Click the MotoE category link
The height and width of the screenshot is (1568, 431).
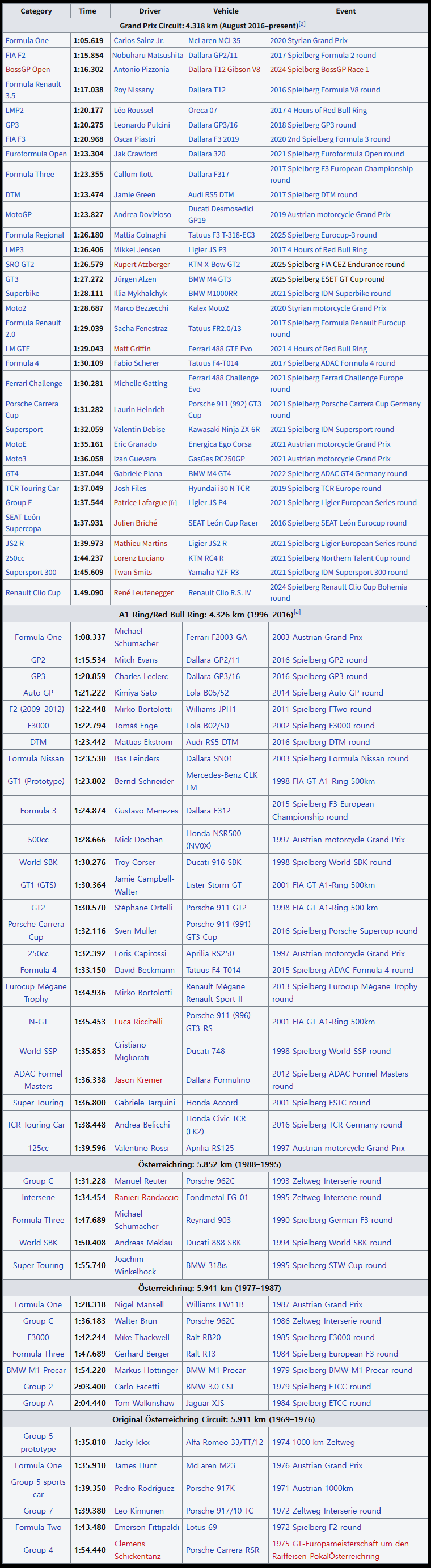[x=16, y=445]
